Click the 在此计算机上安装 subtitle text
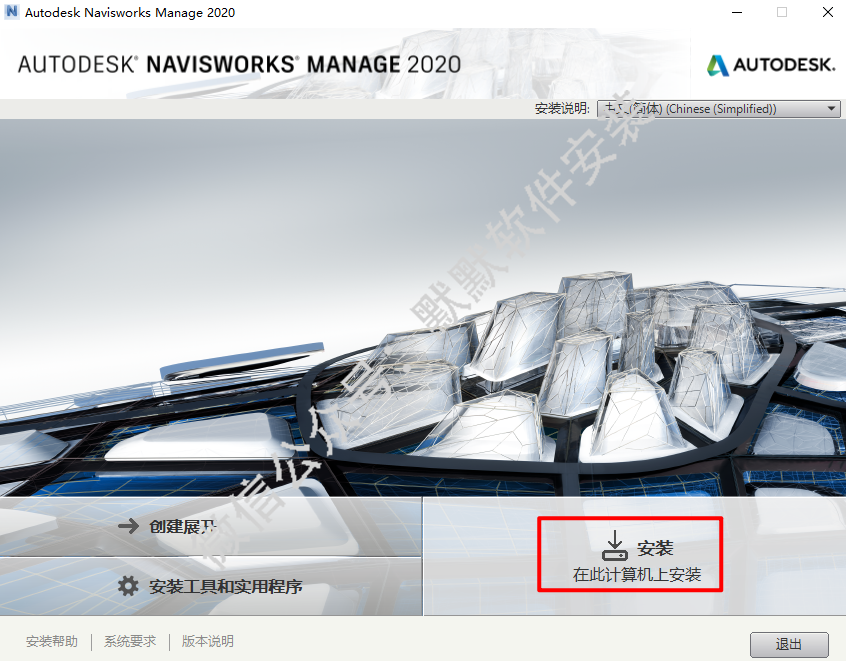The image size is (846, 661). coord(637,575)
